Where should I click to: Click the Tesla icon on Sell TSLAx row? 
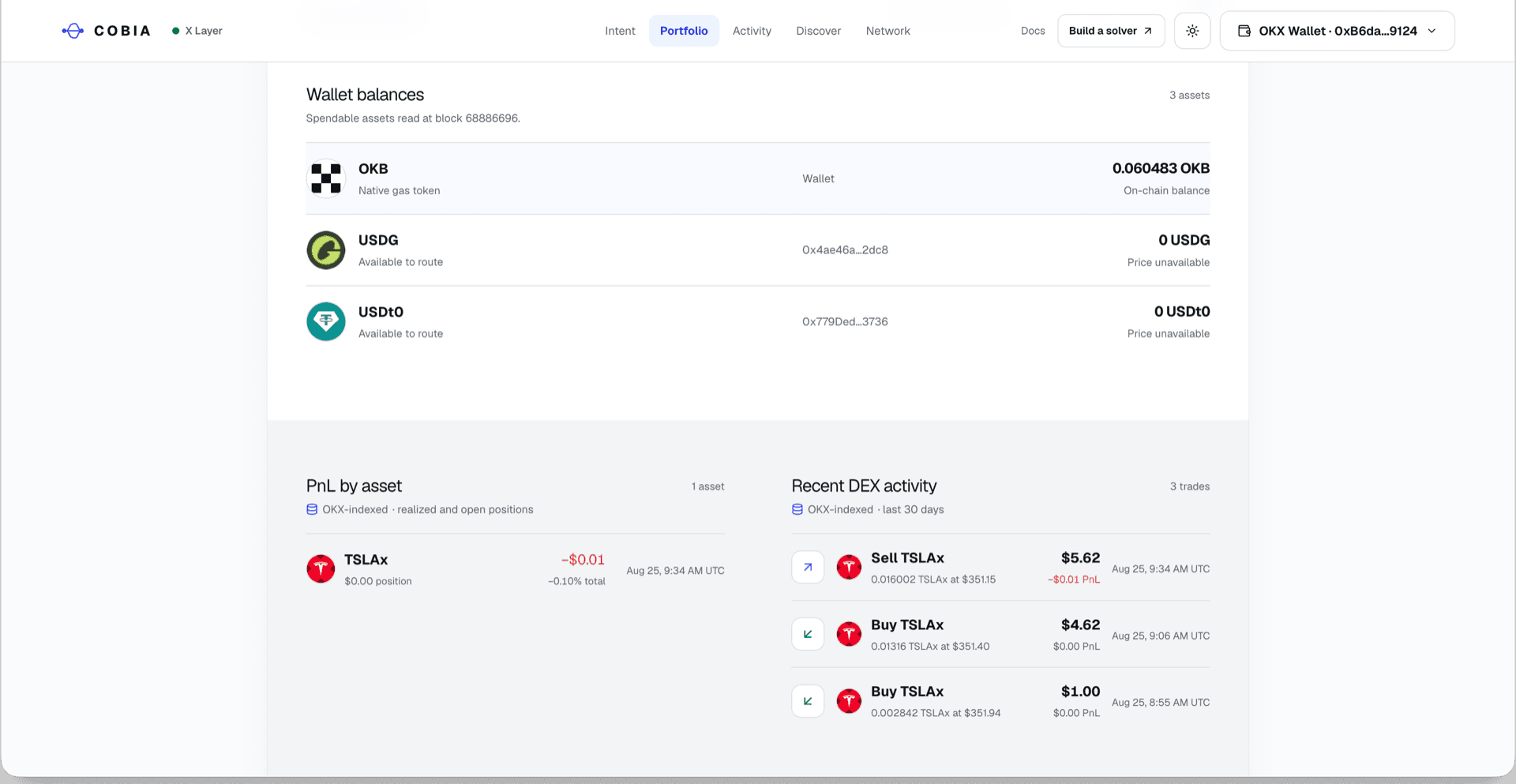(849, 567)
